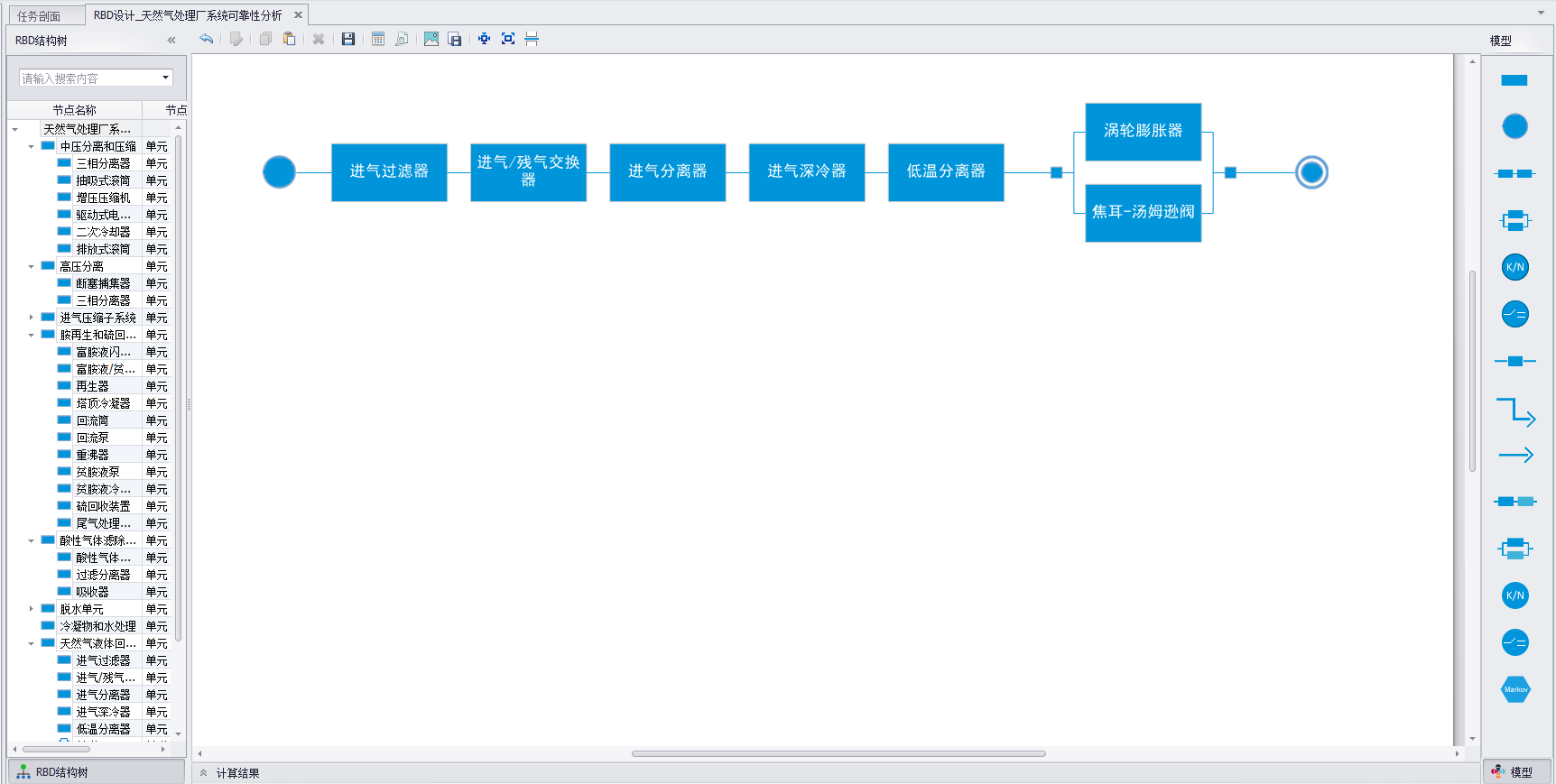Click the start circle node of the diagram

point(279,171)
